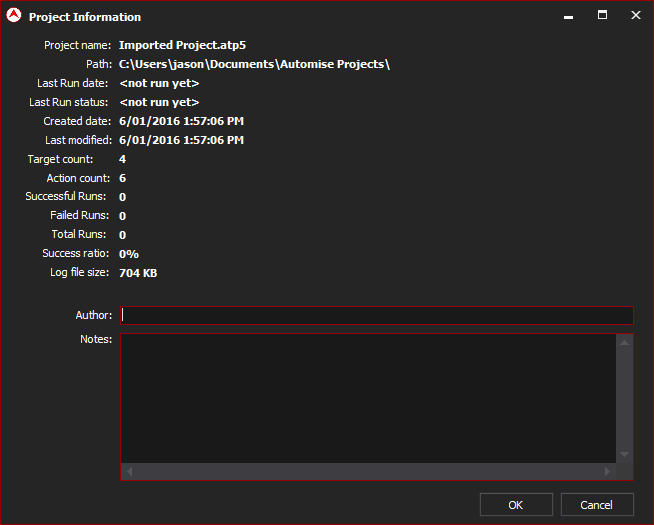Viewport: 654px width, 525px height.
Task: Click the Action count value 6
Action: click(122, 178)
